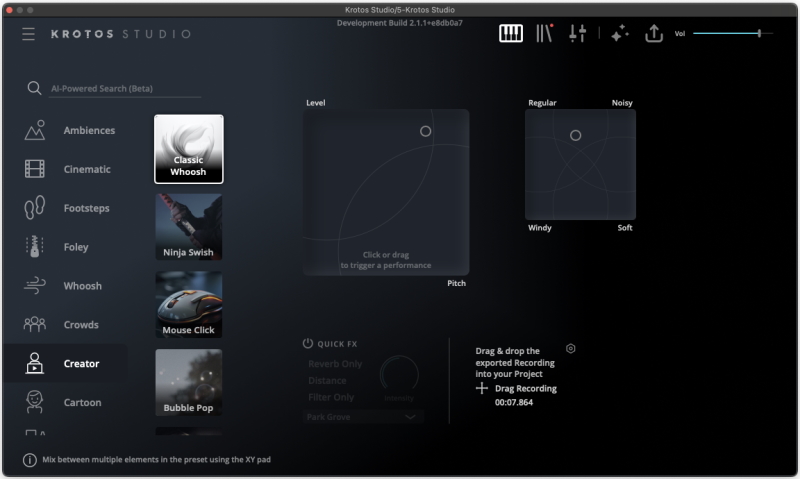Select the Cartoon category

click(83, 402)
